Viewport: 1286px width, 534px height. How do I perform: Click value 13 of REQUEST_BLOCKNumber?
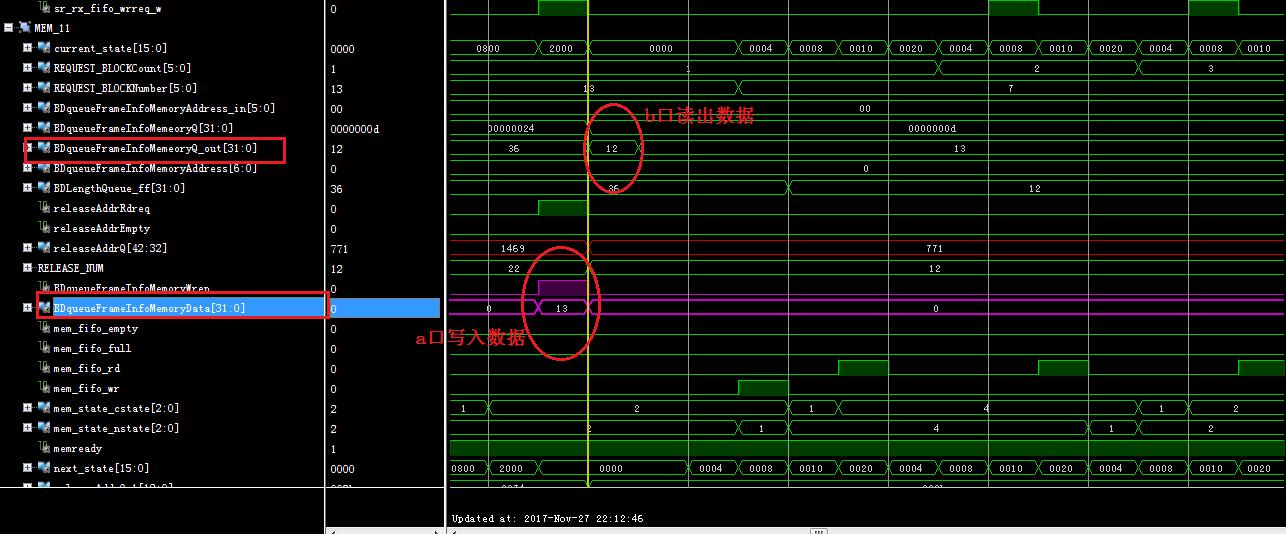coord(336,88)
